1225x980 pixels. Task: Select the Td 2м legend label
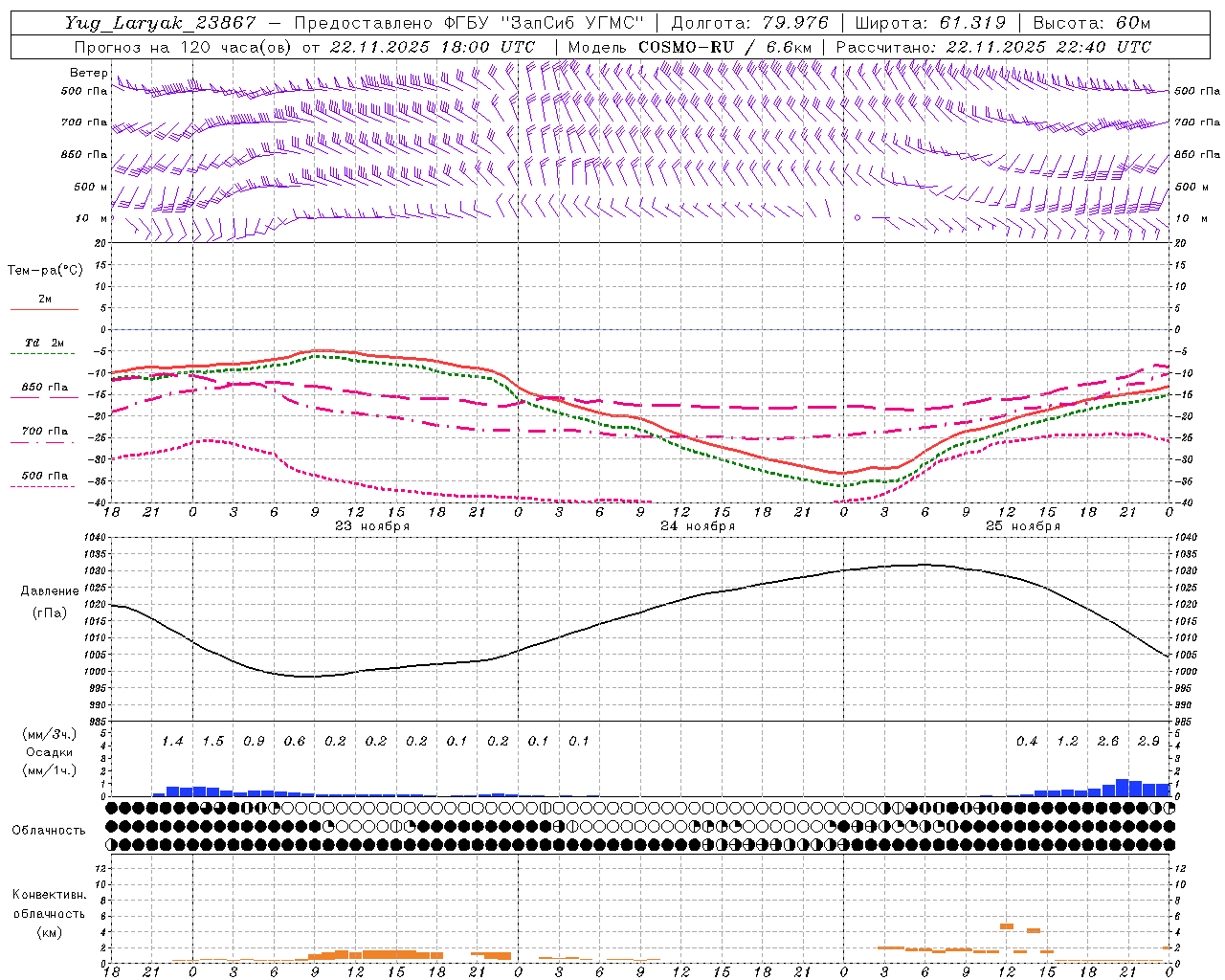coord(44,343)
